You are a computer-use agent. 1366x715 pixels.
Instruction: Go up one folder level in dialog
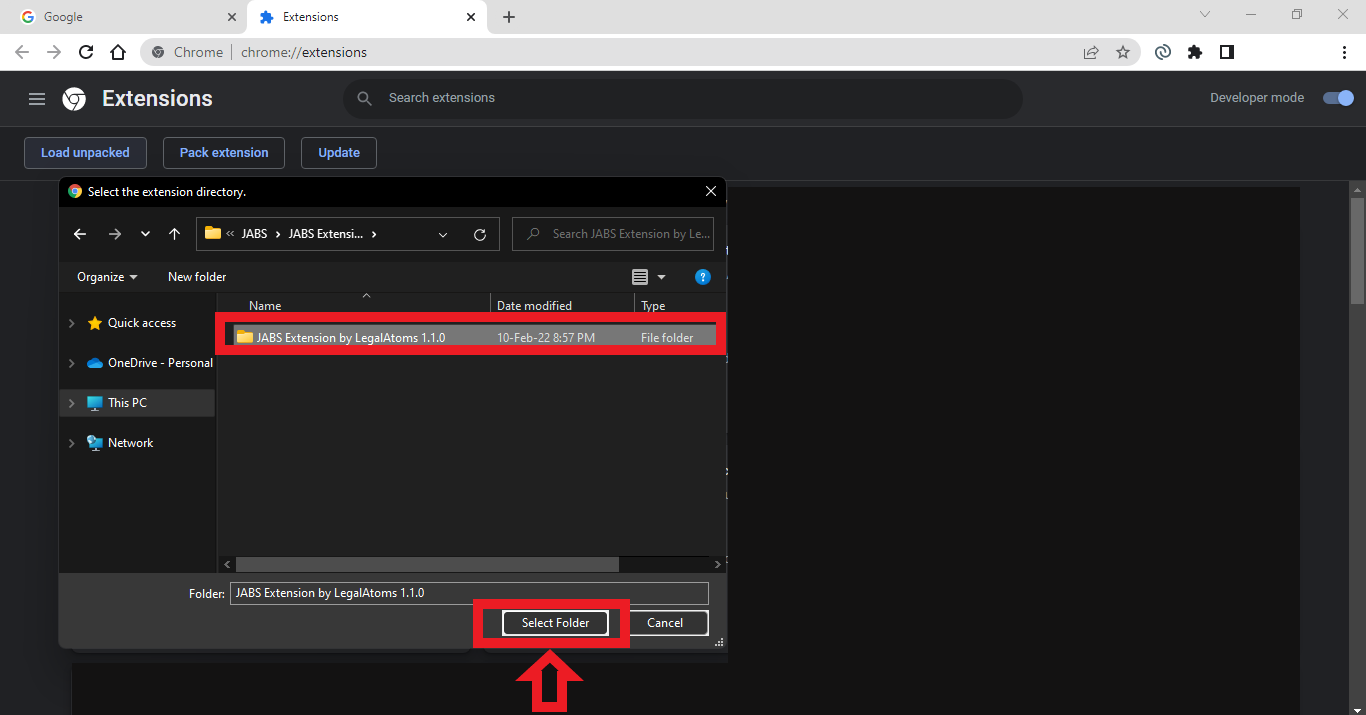pyautogui.click(x=174, y=233)
